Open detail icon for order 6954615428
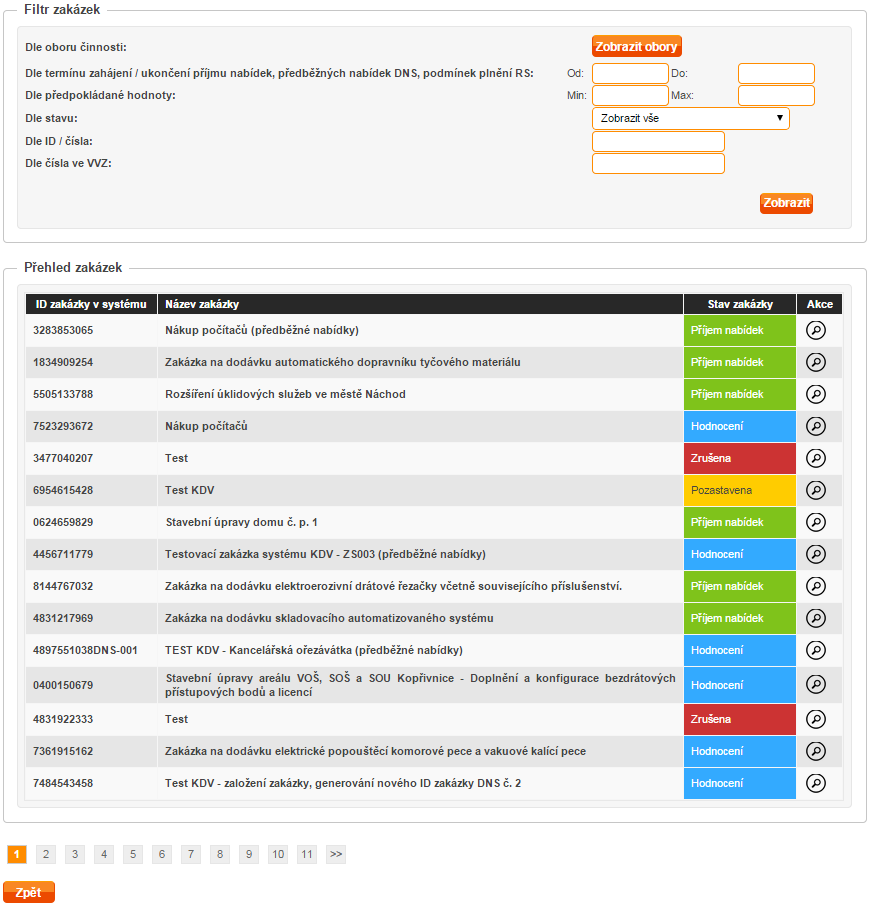The image size is (870, 906). point(815,490)
